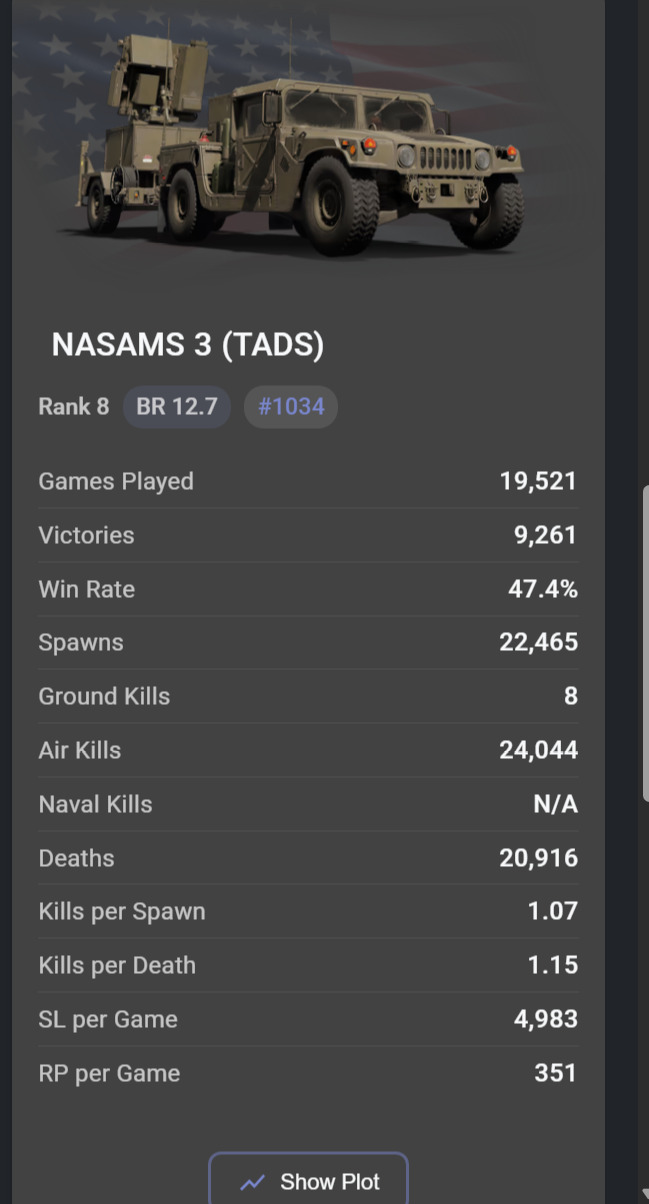Viewport: 649px width, 1204px height.
Task: Select the Kills per Spawn row
Action: point(308,911)
